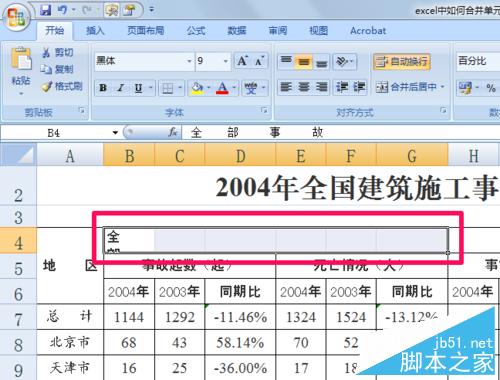Image resolution: width=500 pixels, height=380 pixels.
Task: Decrease indent icon
Action: 342,87
